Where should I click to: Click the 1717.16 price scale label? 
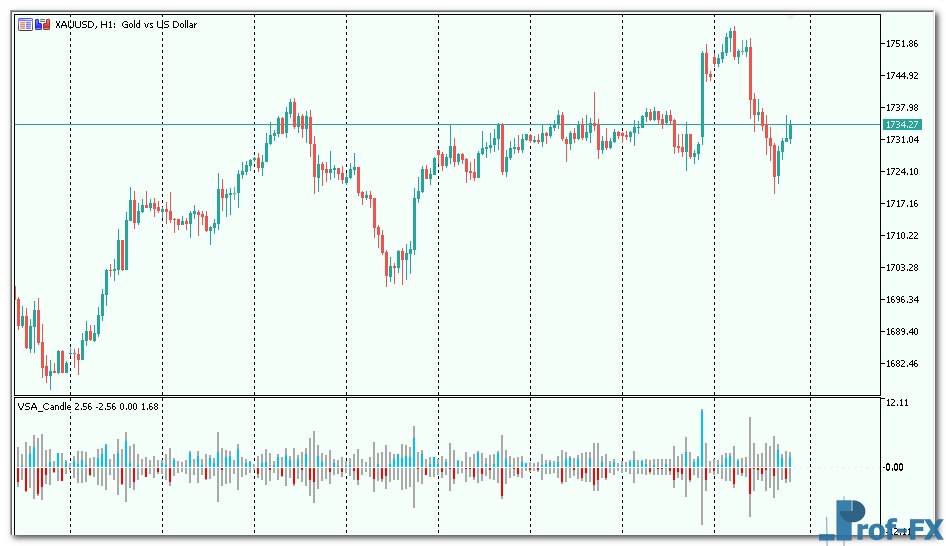(901, 204)
